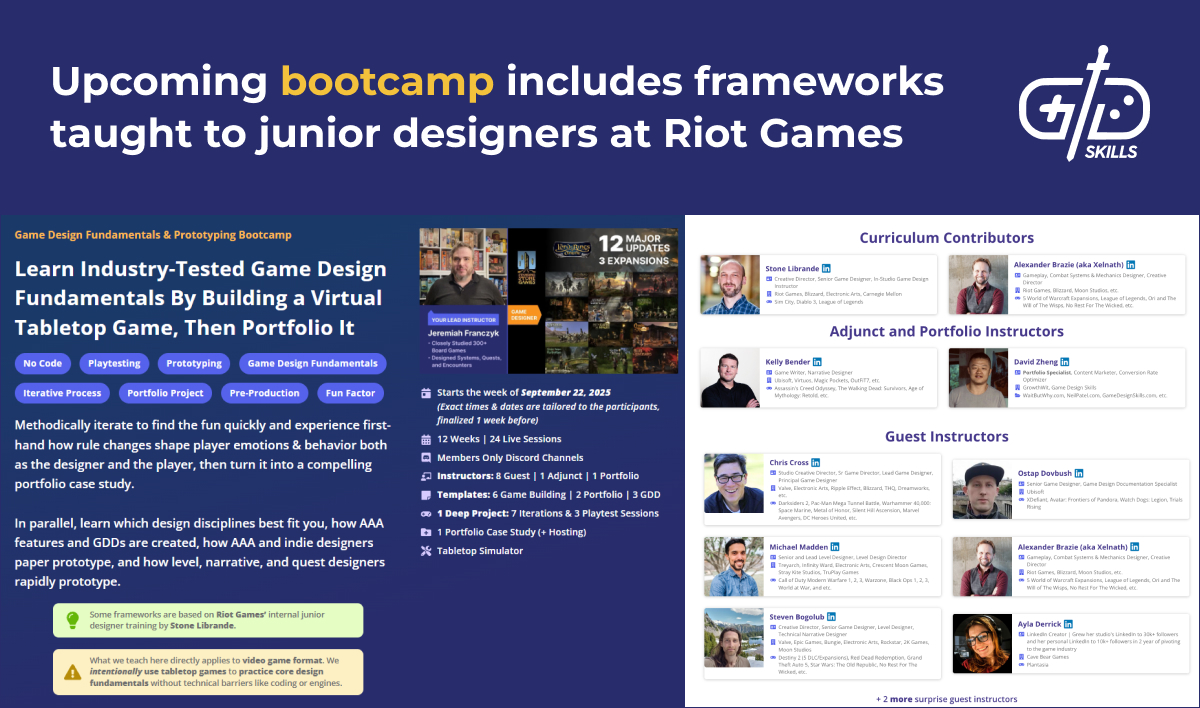
Task: Click the GD Skills controller logo
Action: pos(1084,103)
